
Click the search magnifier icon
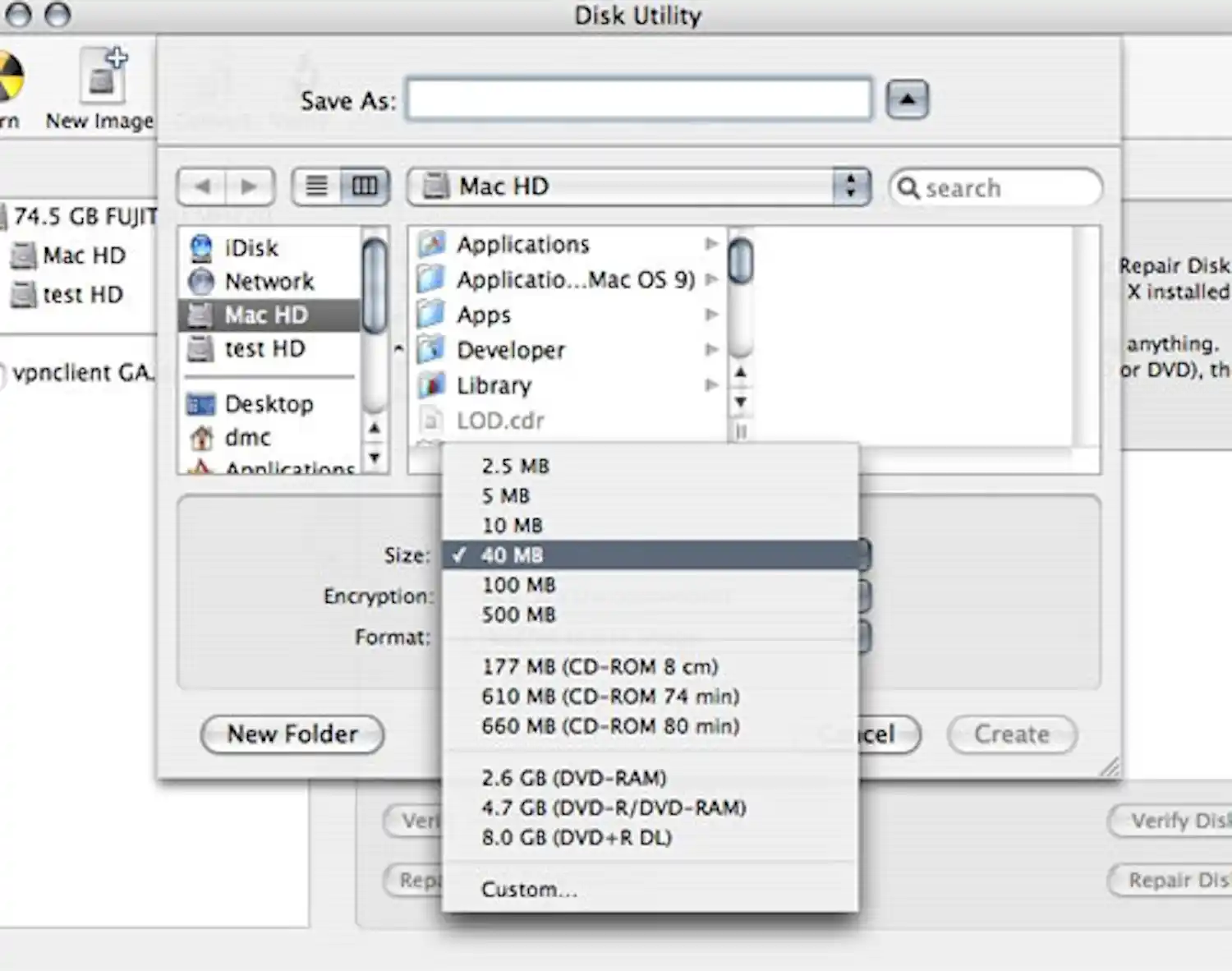tap(909, 188)
